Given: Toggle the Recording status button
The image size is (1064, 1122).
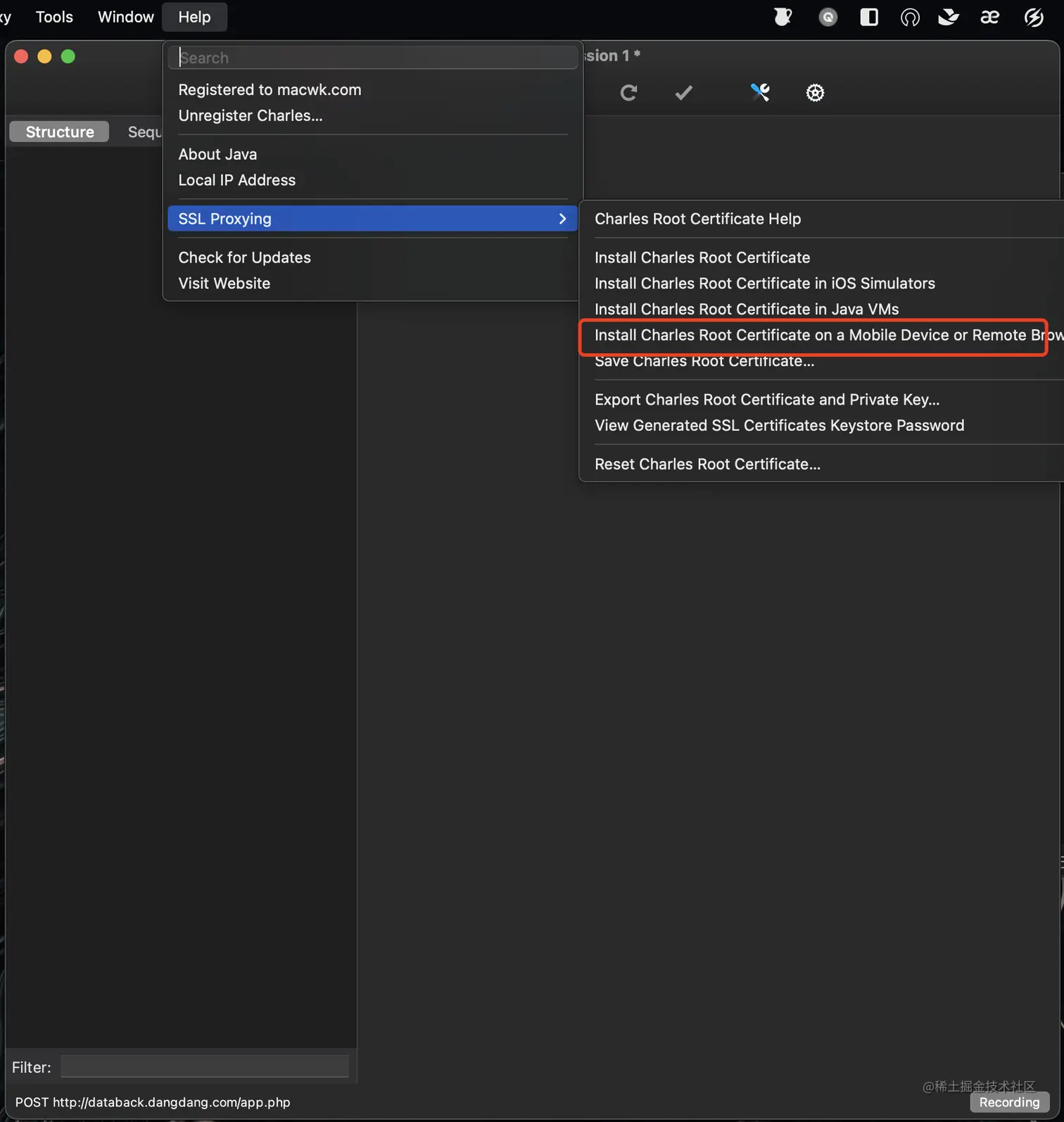Looking at the screenshot, I should [x=1009, y=1102].
